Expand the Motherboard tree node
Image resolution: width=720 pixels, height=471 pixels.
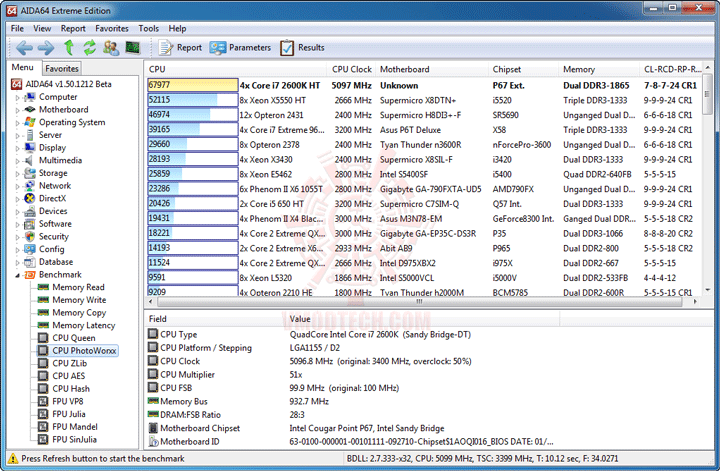pos(16,110)
